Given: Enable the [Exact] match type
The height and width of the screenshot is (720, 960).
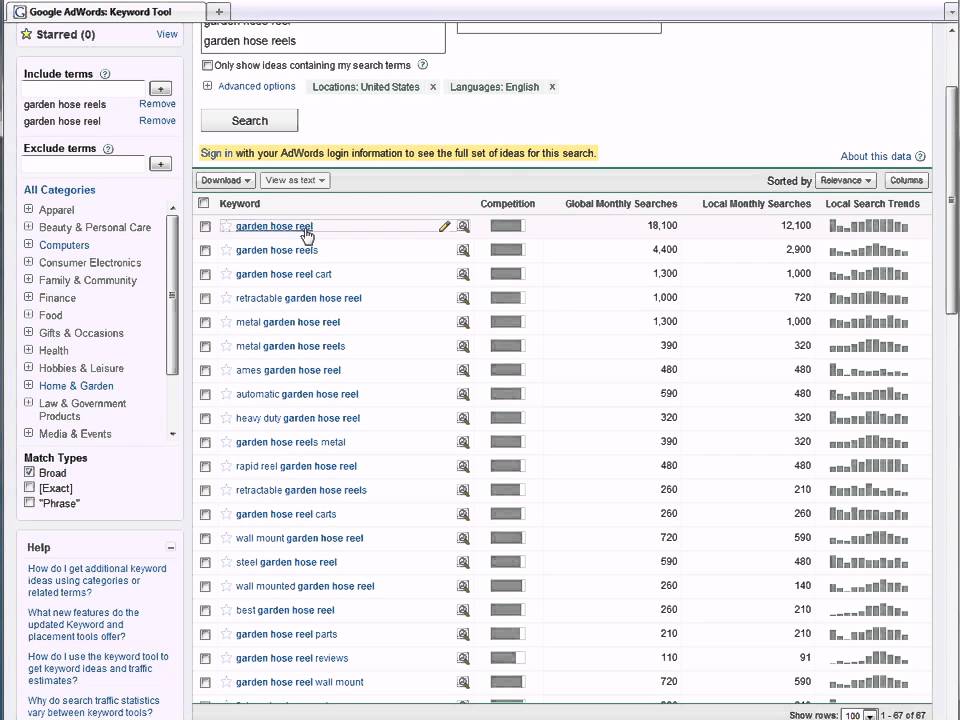Looking at the screenshot, I should pos(29,487).
